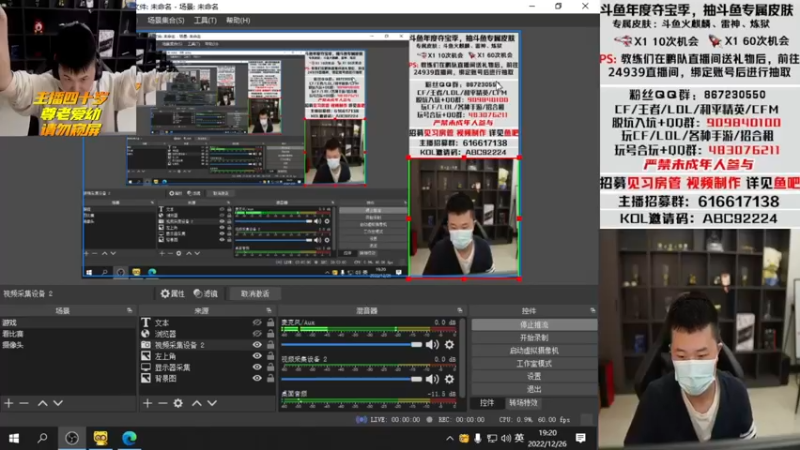The height and width of the screenshot is (450, 800).
Task: Add a new scene with the plus icon
Action: pos(9,403)
